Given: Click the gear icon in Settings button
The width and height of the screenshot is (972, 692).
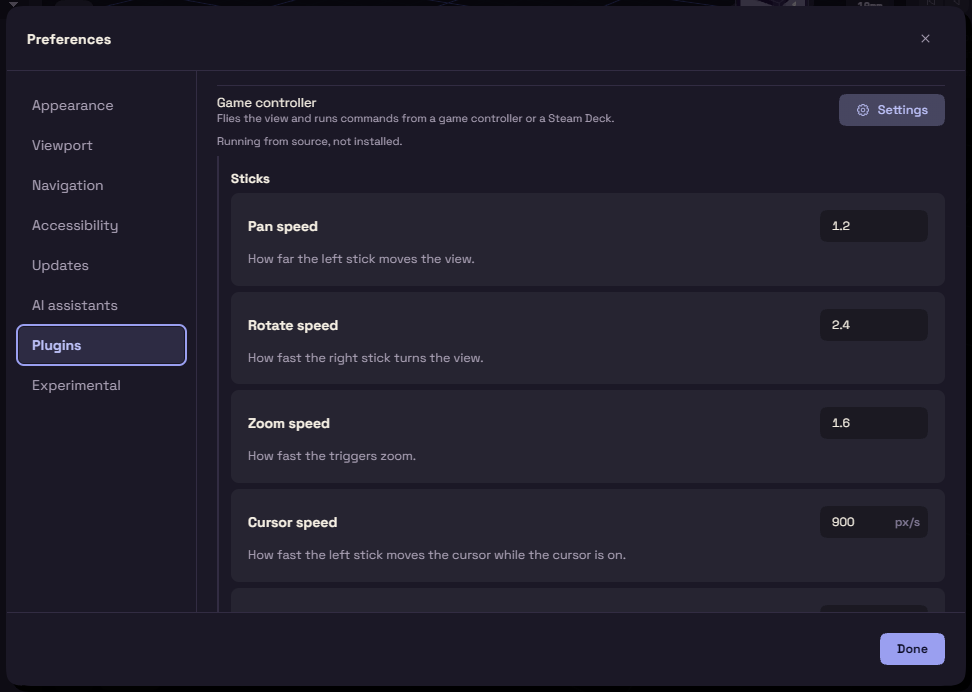Looking at the screenshot, I should click(x=862, y=110).
